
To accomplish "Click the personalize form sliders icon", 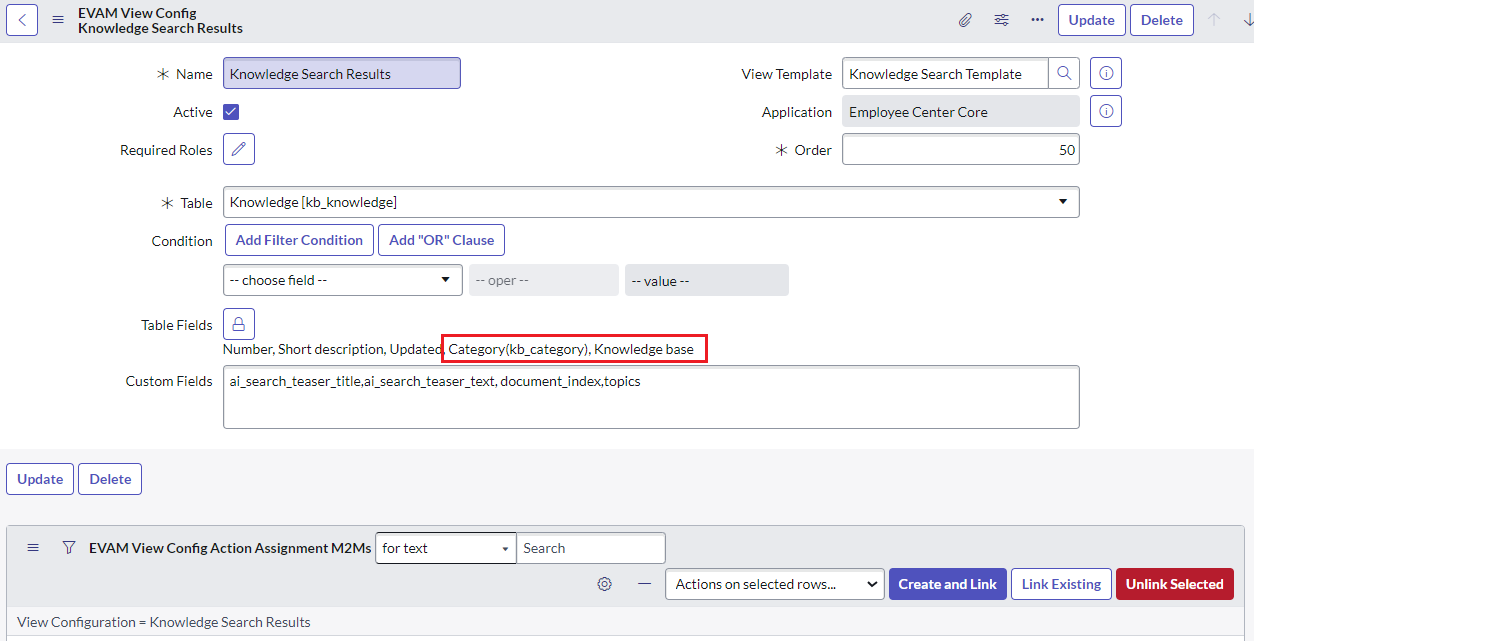I will tap(1001, 20).
